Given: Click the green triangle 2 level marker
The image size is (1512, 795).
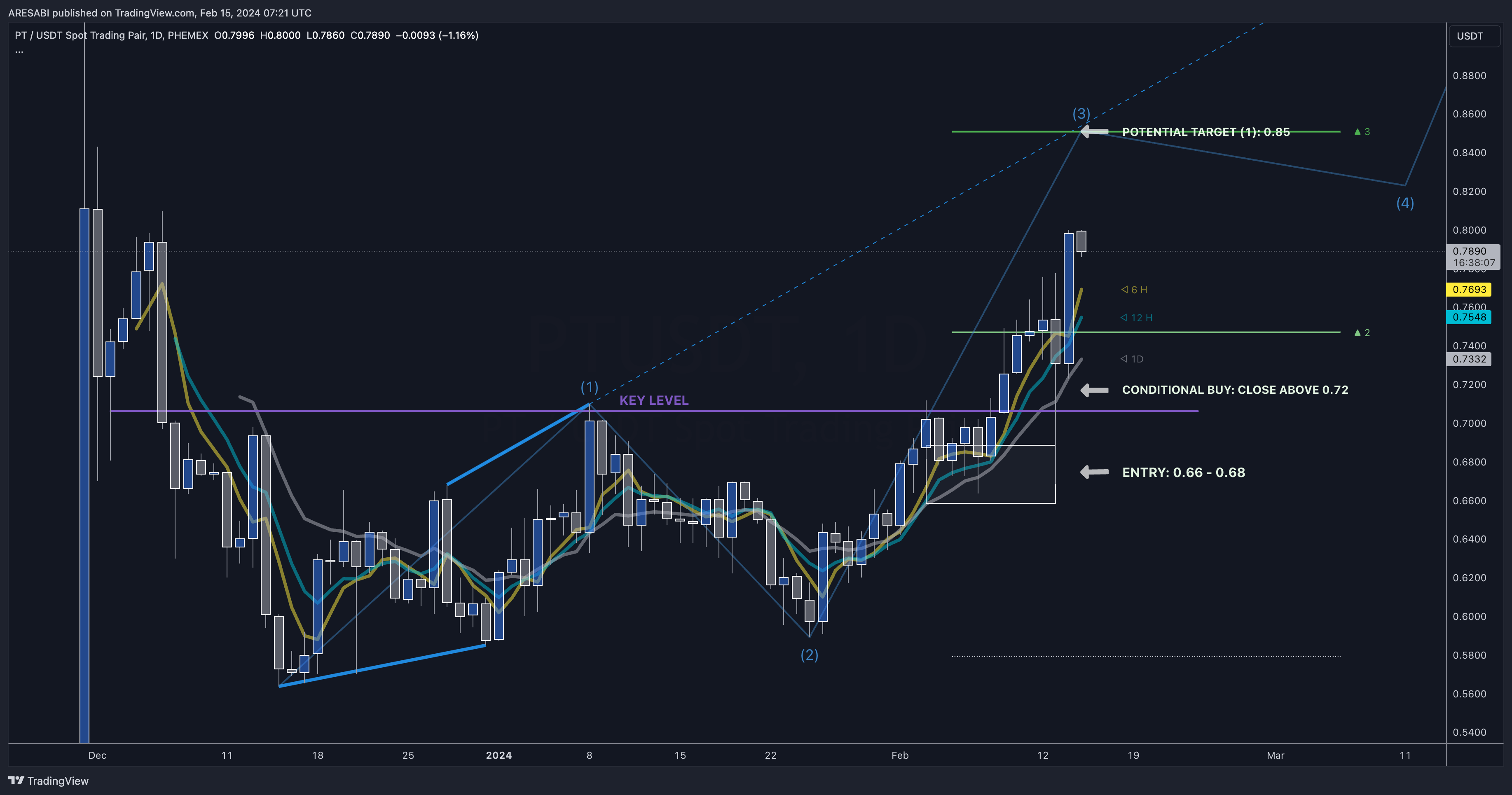Looking at the screenshot, I should click(x=1362, y=333).
